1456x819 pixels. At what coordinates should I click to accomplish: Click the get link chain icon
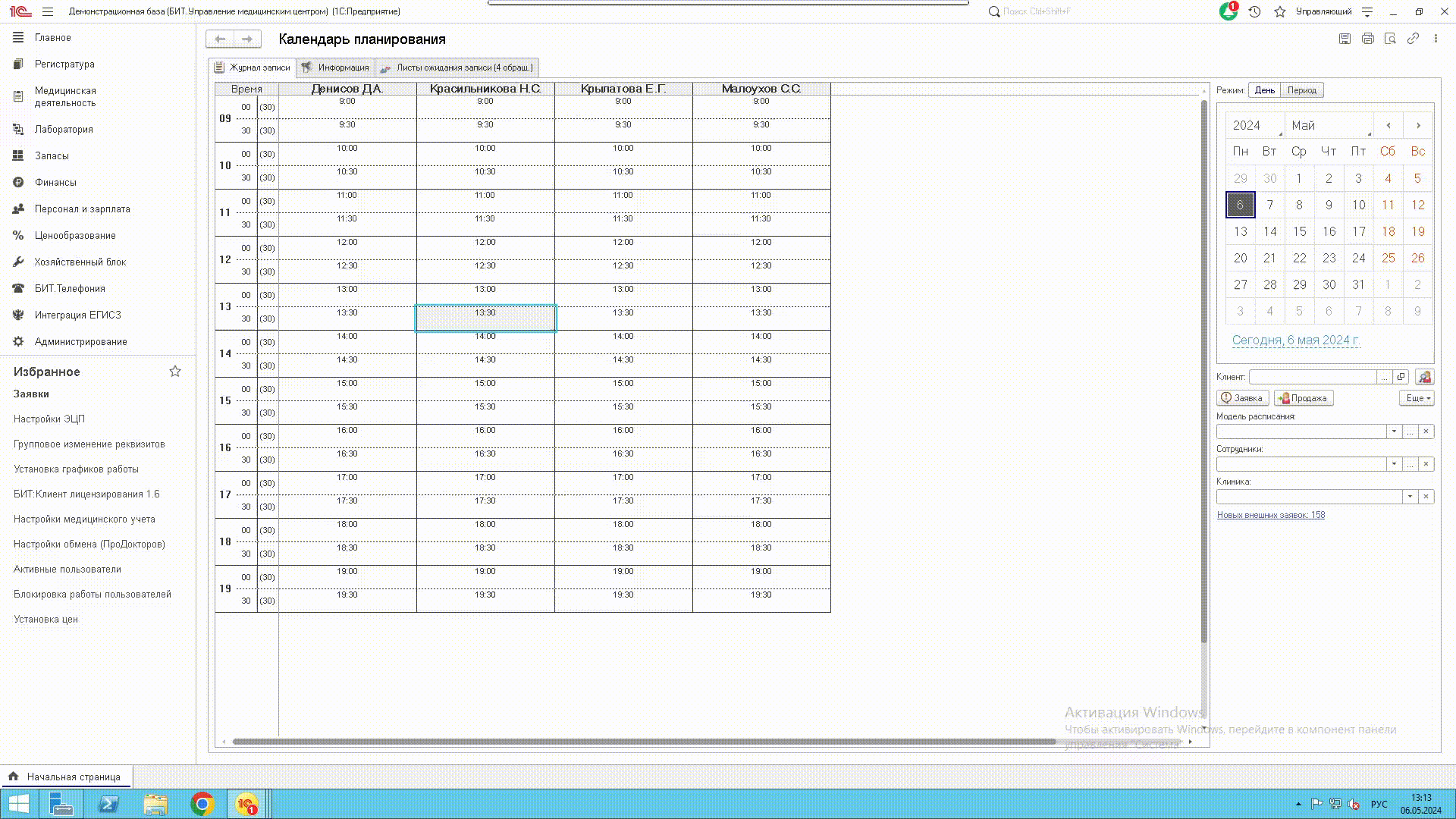point(1413,39)
